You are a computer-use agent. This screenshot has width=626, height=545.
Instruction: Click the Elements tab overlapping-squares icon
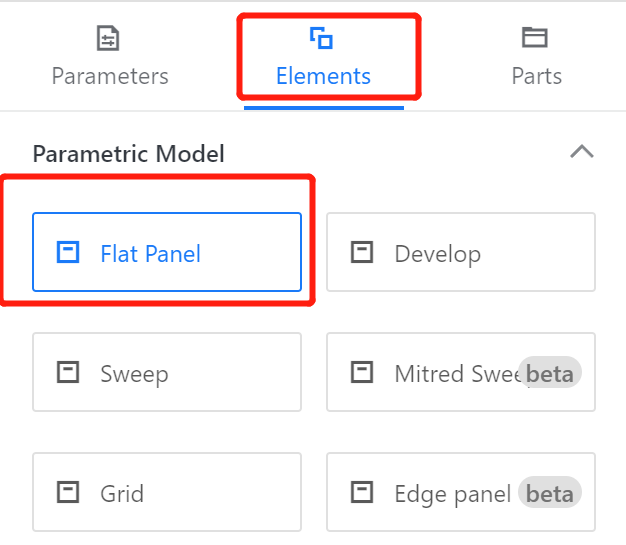click(321, 38)
